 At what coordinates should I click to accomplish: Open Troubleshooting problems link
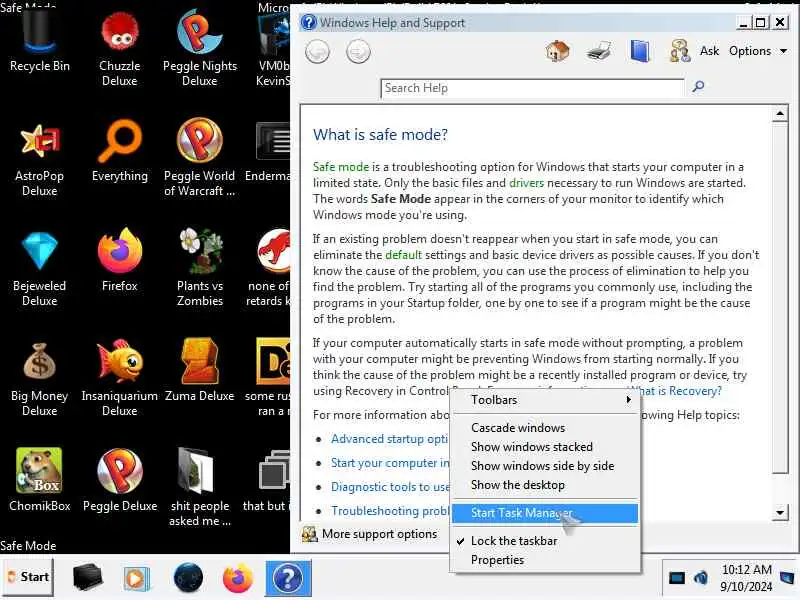coord(390,511)
